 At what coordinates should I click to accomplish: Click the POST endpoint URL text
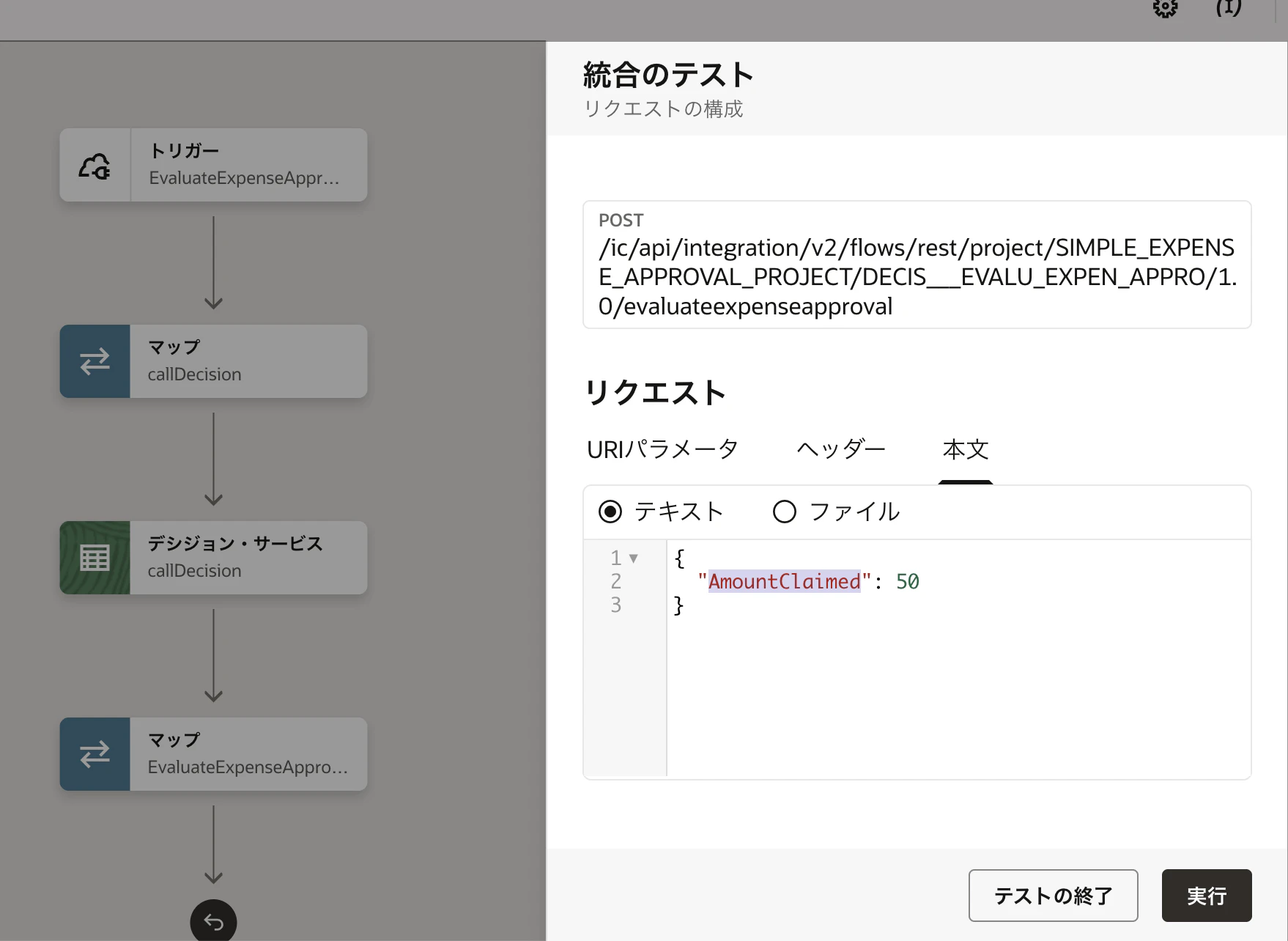click(x=917, y=277)
